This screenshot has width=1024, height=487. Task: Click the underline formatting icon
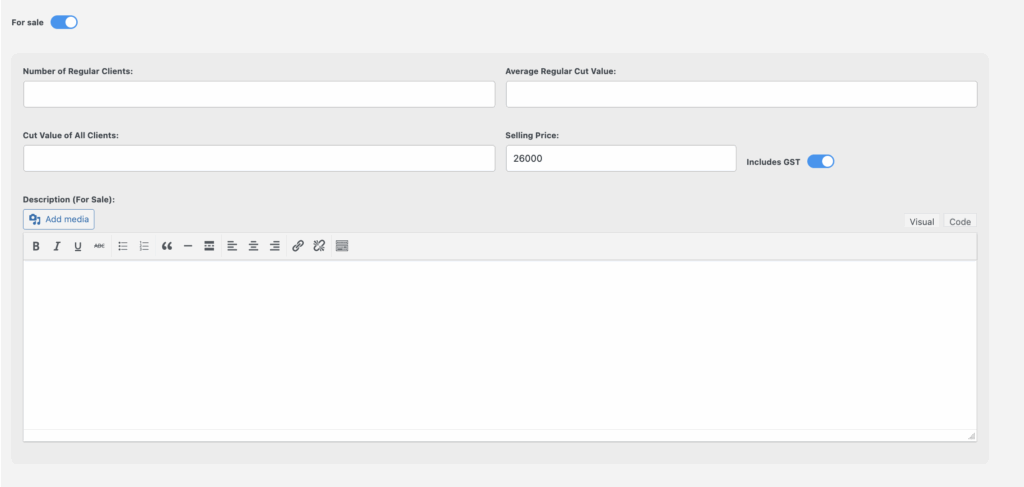pyautogui.click(x=77, y=246)
